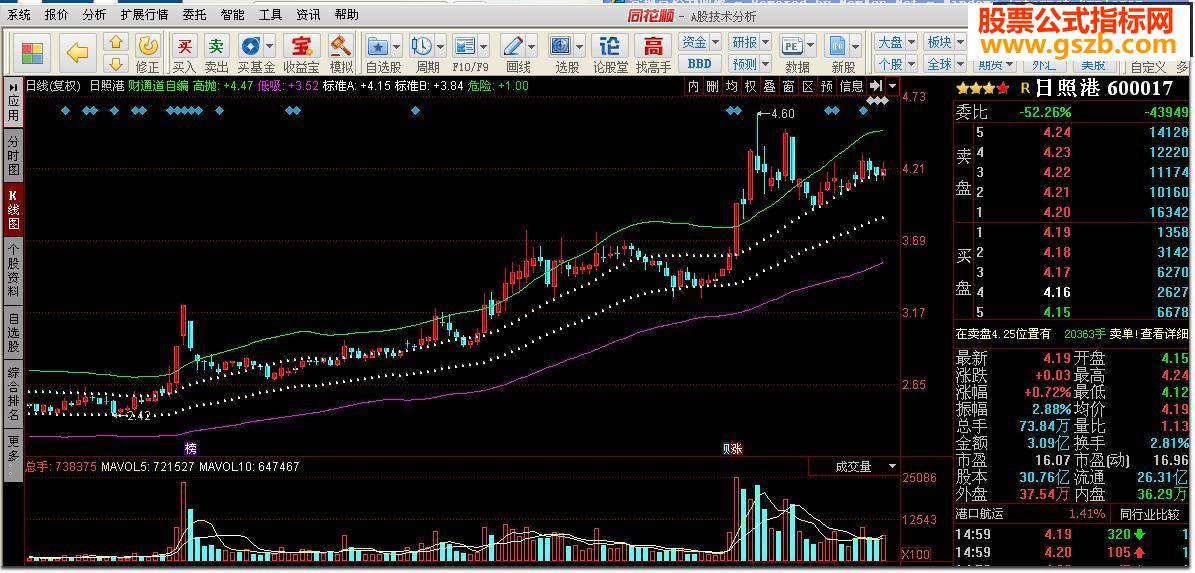
Task: Open the 研报 dropdown
Action: point(751,42)
